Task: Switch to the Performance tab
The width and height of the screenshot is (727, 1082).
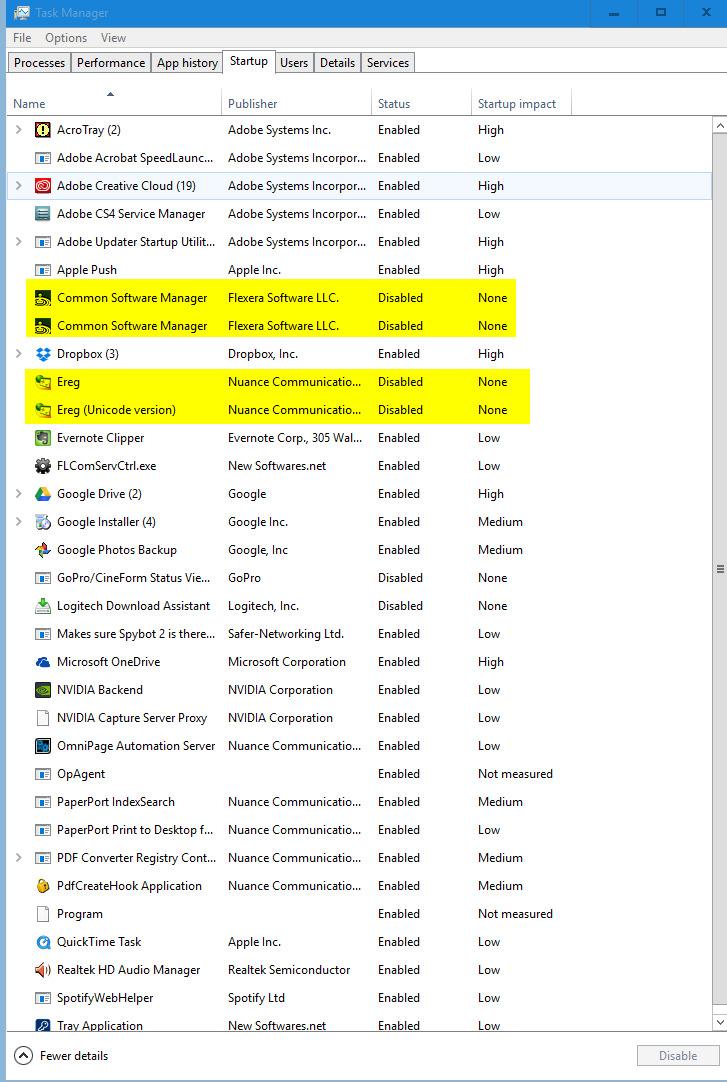Action: 111,63
